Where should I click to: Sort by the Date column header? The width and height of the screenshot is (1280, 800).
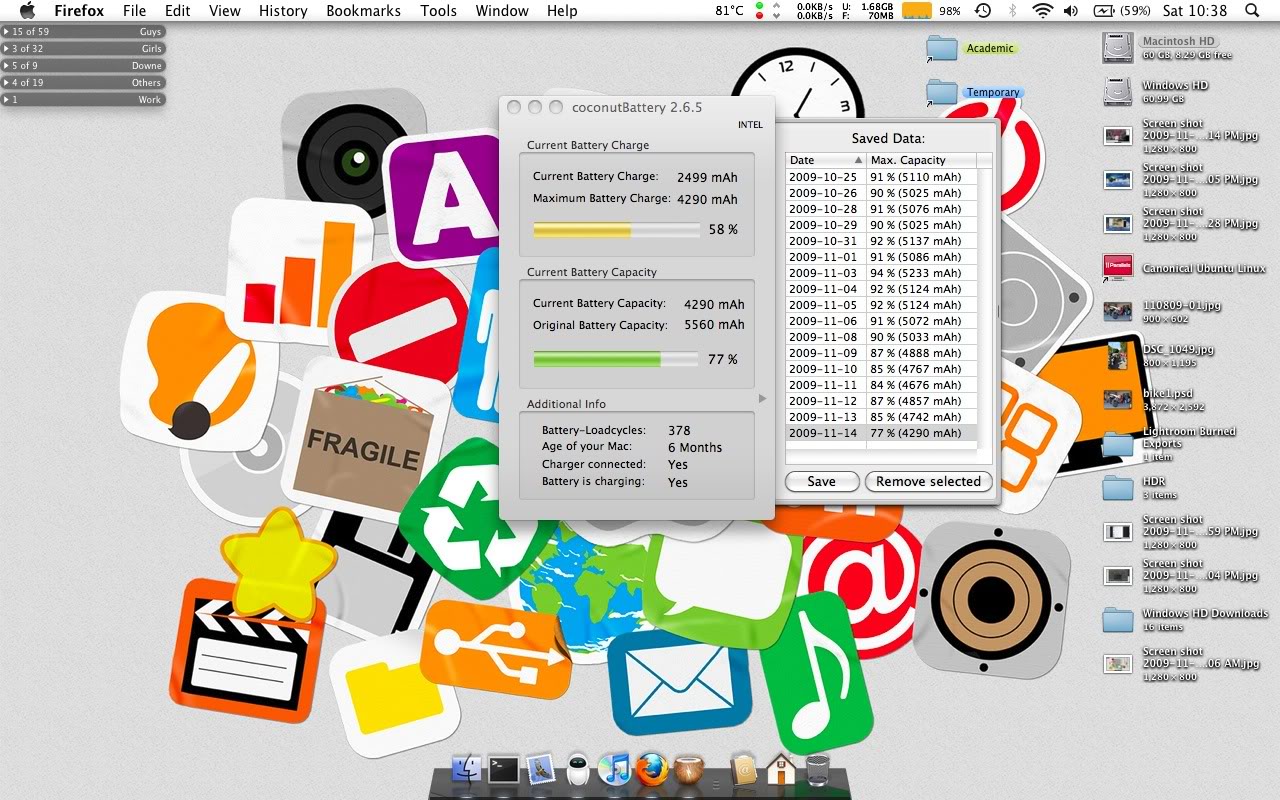click(x=826, y=160)
